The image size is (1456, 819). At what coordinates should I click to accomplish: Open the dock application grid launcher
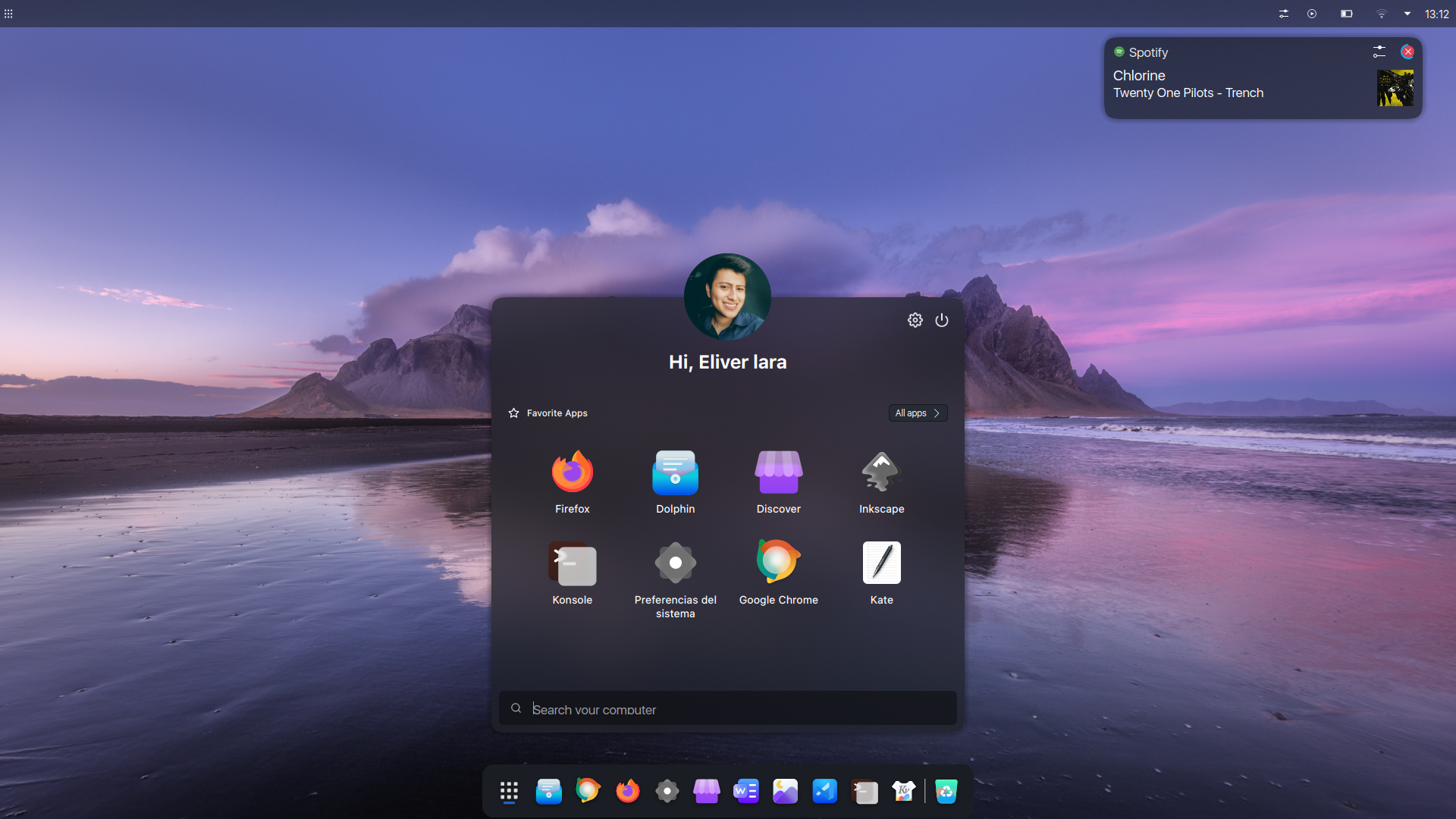[x=509, y=792]
